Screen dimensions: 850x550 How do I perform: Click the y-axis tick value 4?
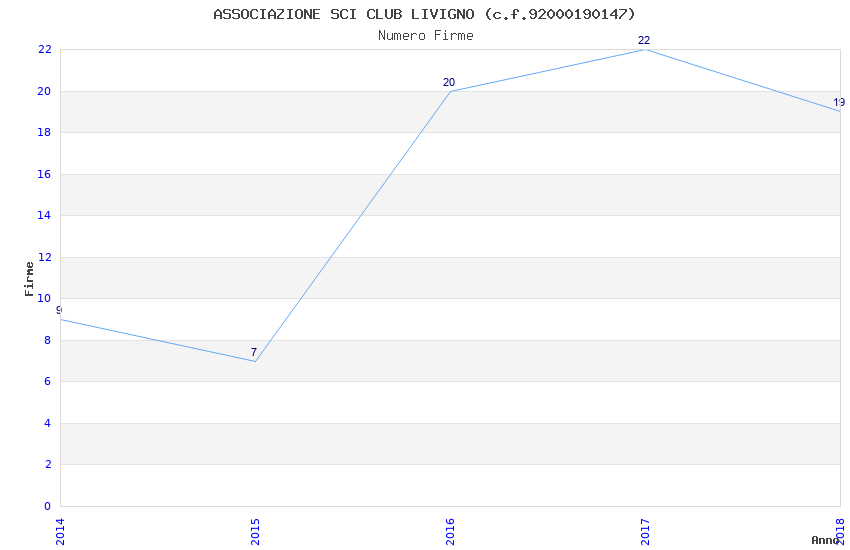coord(48,423)
